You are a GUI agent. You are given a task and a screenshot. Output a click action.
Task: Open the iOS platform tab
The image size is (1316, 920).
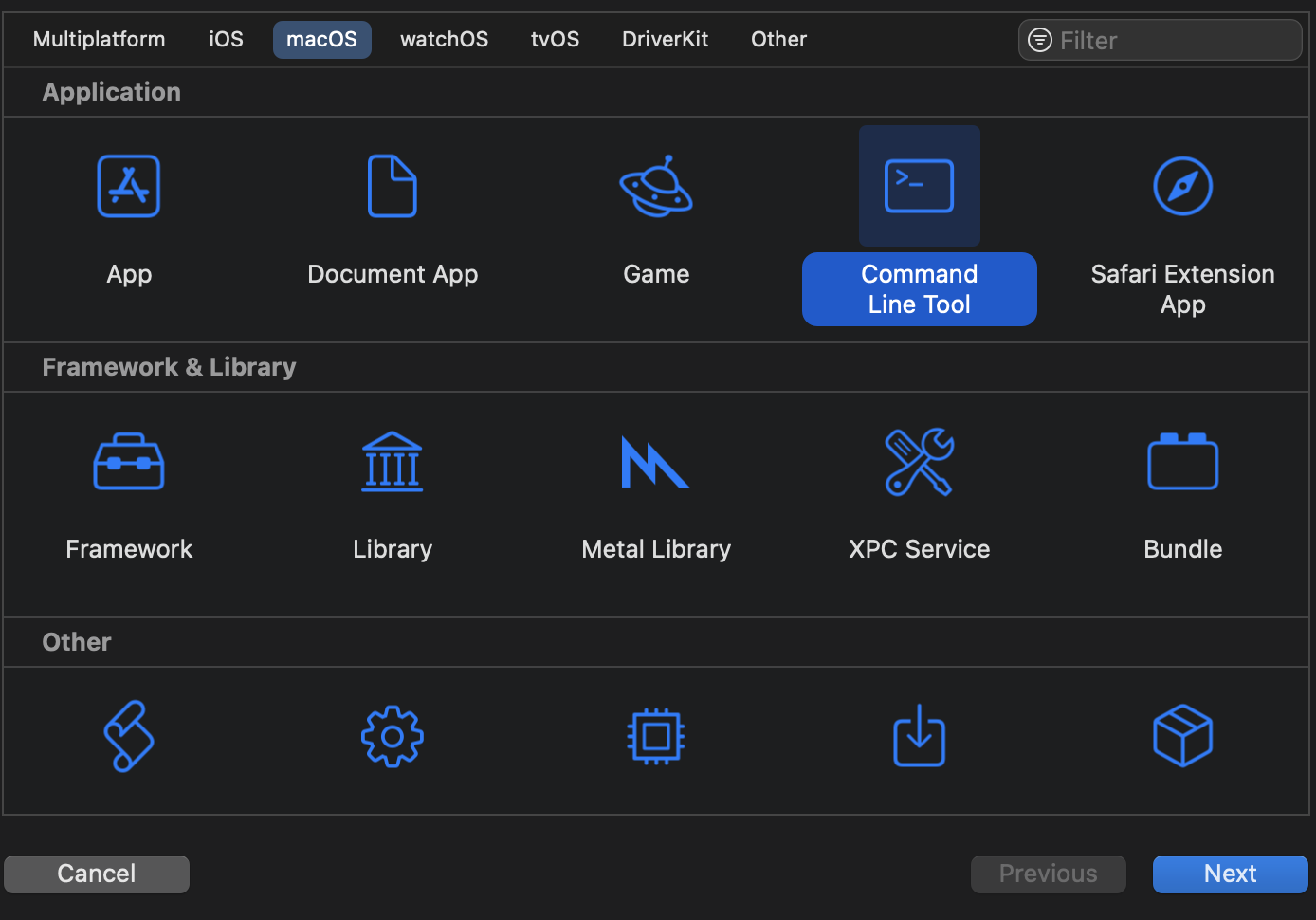[227, 40]
